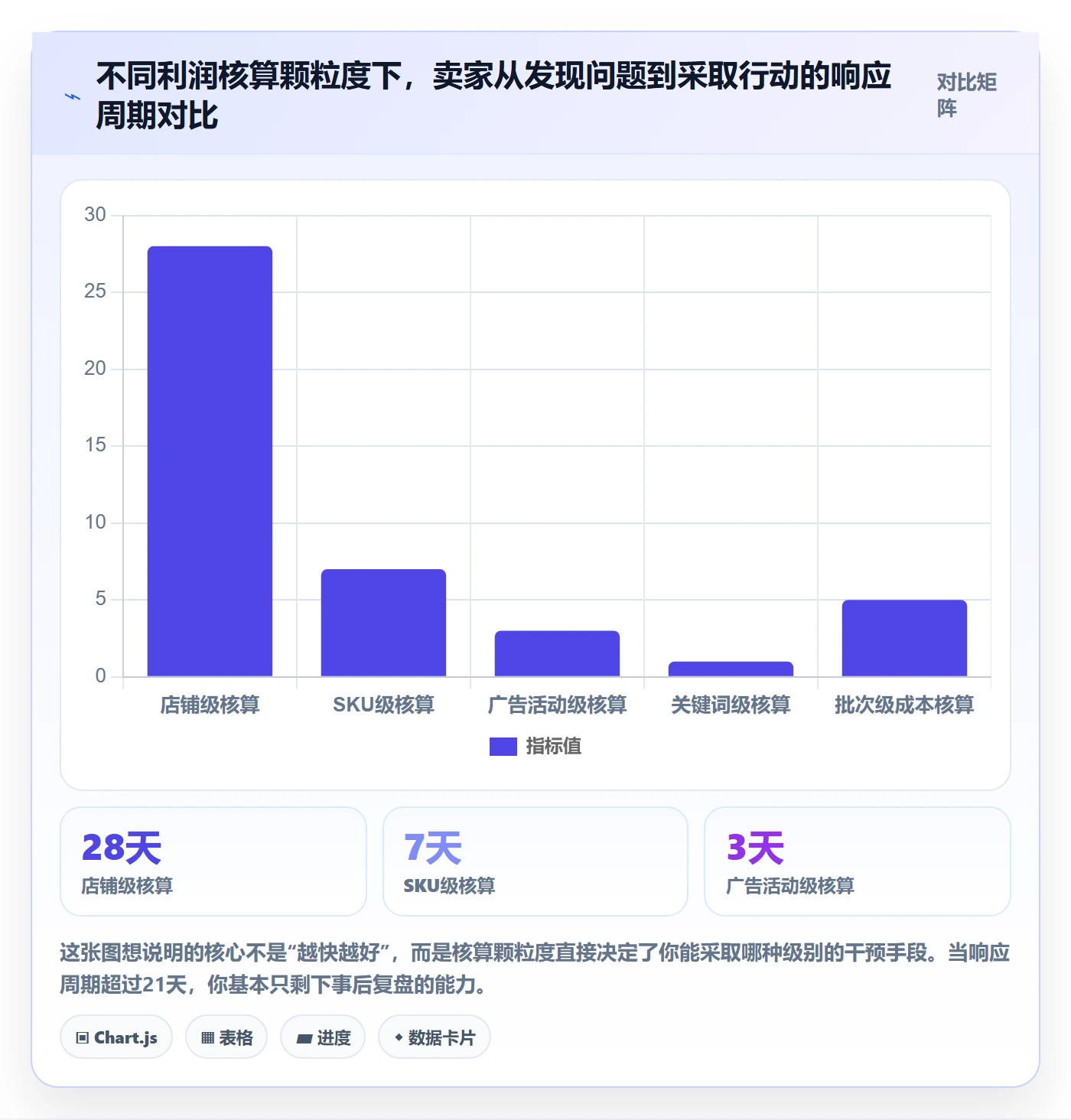The width and height of the screenshot is (1071, 1120).
Task: Open the 3天 广告活动级核算 data card
Action: tap(858, 861)
